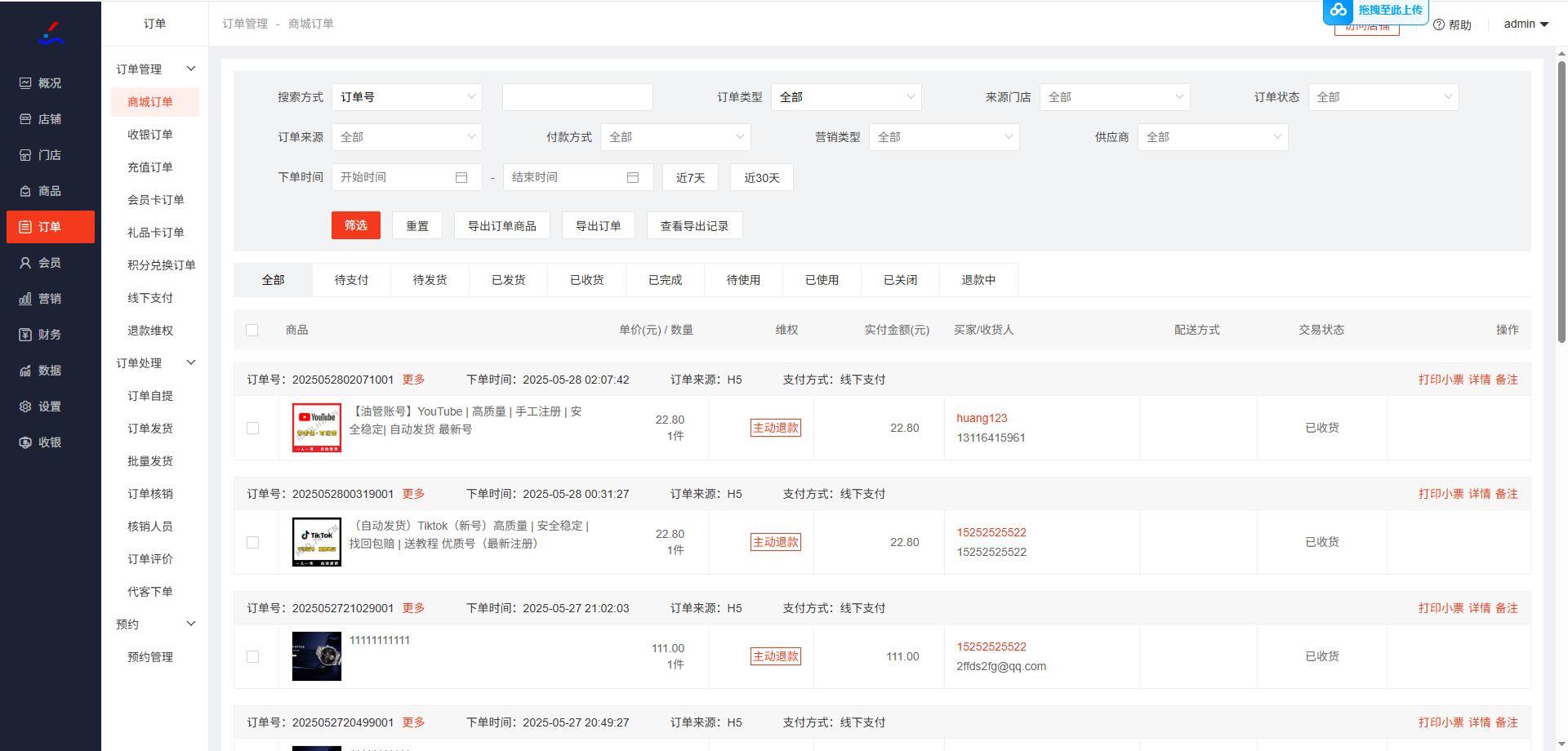The image size is (1568, 751).
Task: Click buyer name huang123
Action: click(x=982, y=418)
